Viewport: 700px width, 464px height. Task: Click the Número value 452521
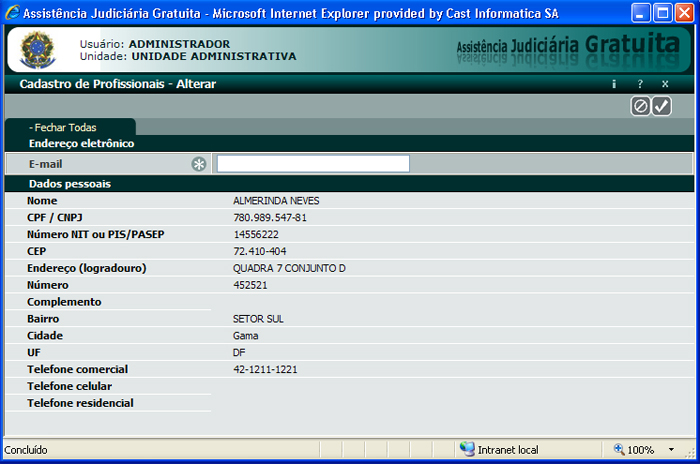coord(250,285)
